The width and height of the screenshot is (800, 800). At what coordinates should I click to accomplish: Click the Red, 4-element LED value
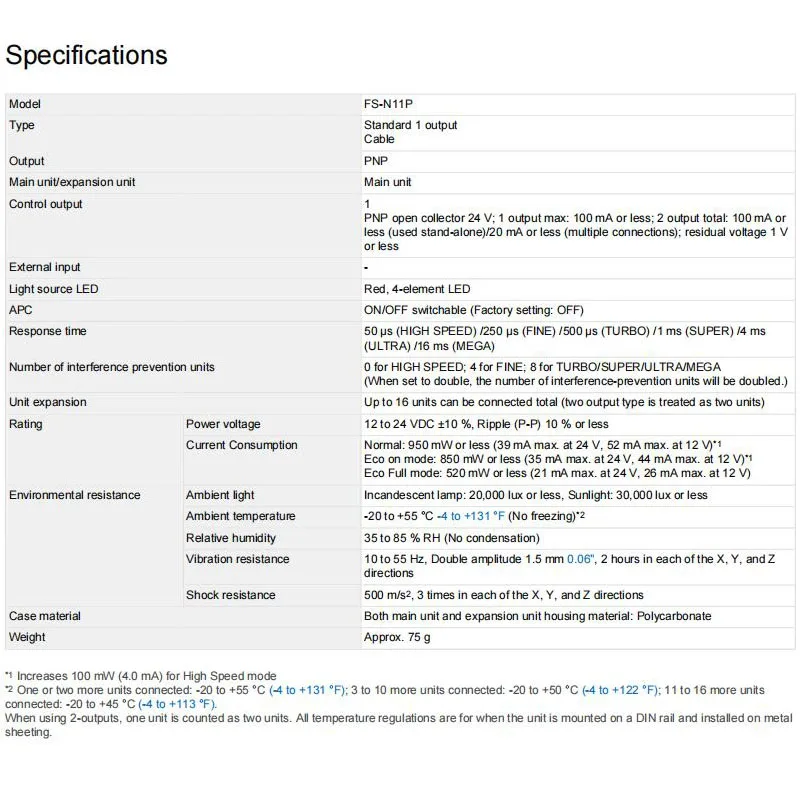417,289
